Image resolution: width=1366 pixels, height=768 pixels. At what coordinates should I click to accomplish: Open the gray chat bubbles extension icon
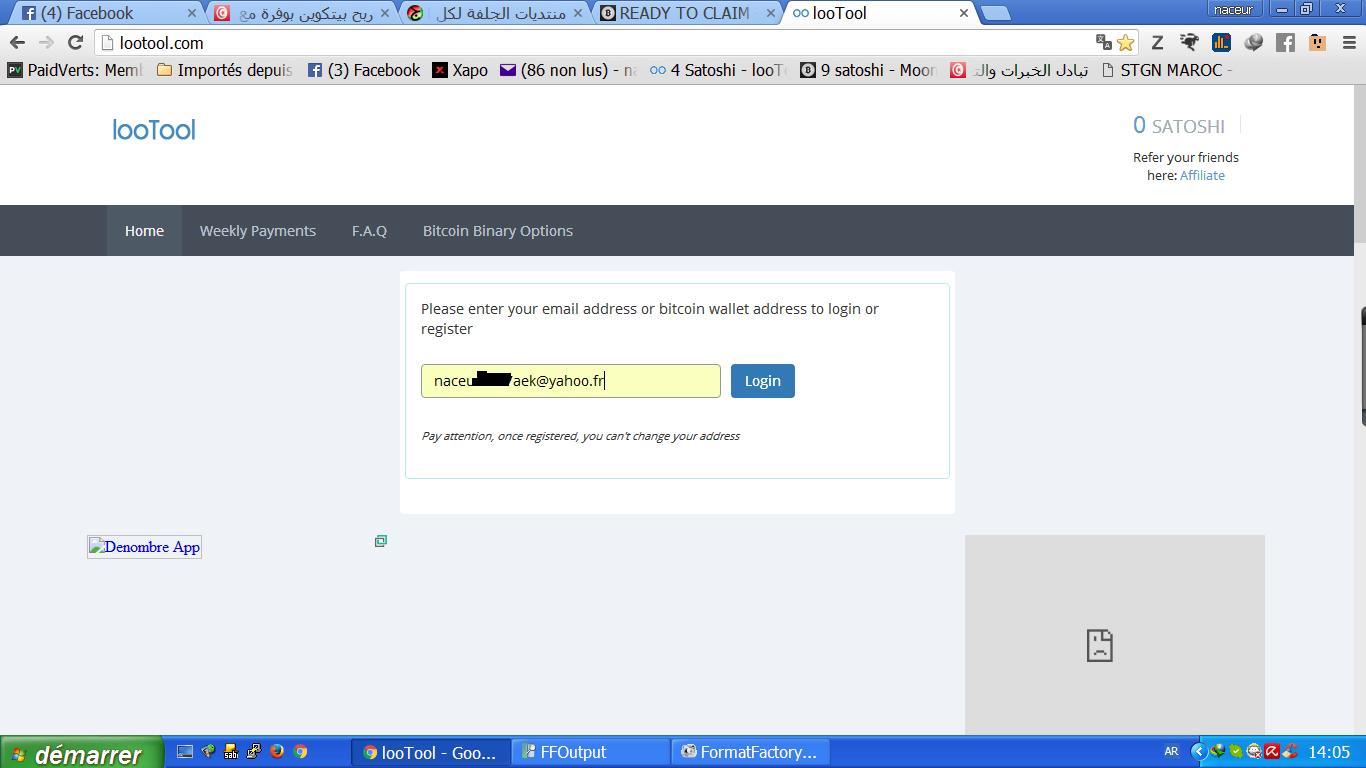(x=1253, y=42)
